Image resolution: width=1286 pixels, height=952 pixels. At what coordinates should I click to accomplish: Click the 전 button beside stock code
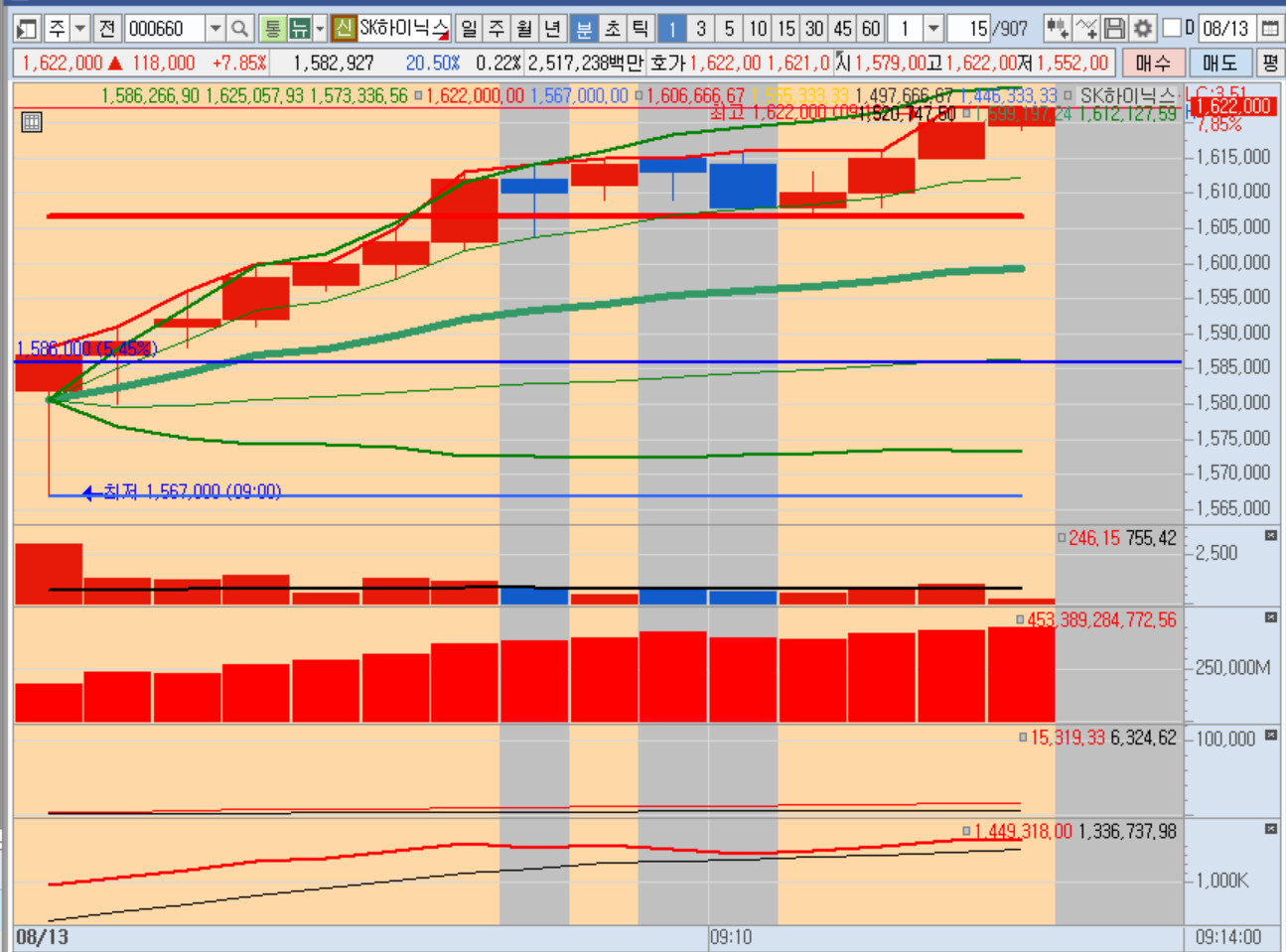(x=107, y=29)
